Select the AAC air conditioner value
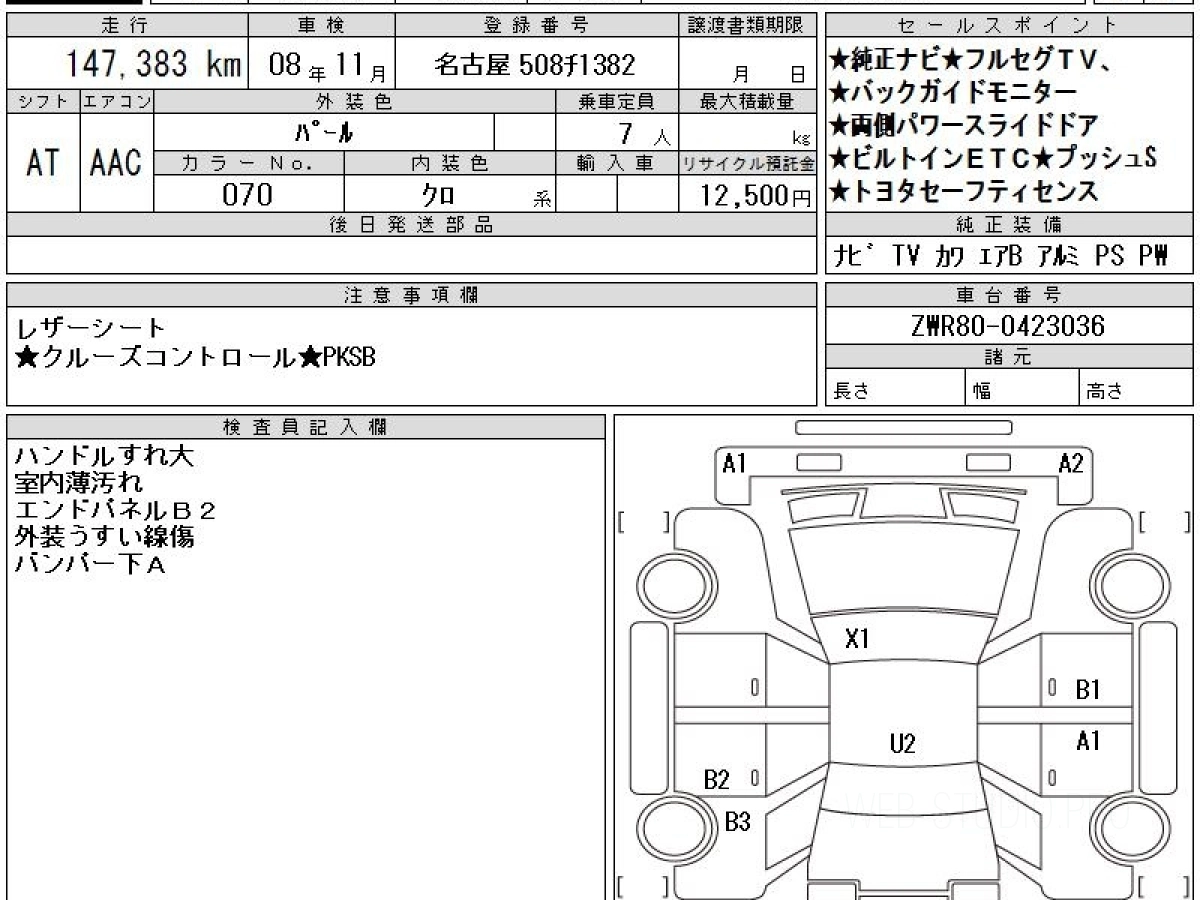1200x900 pixels. pyautogui.click(x=116, y=163)
